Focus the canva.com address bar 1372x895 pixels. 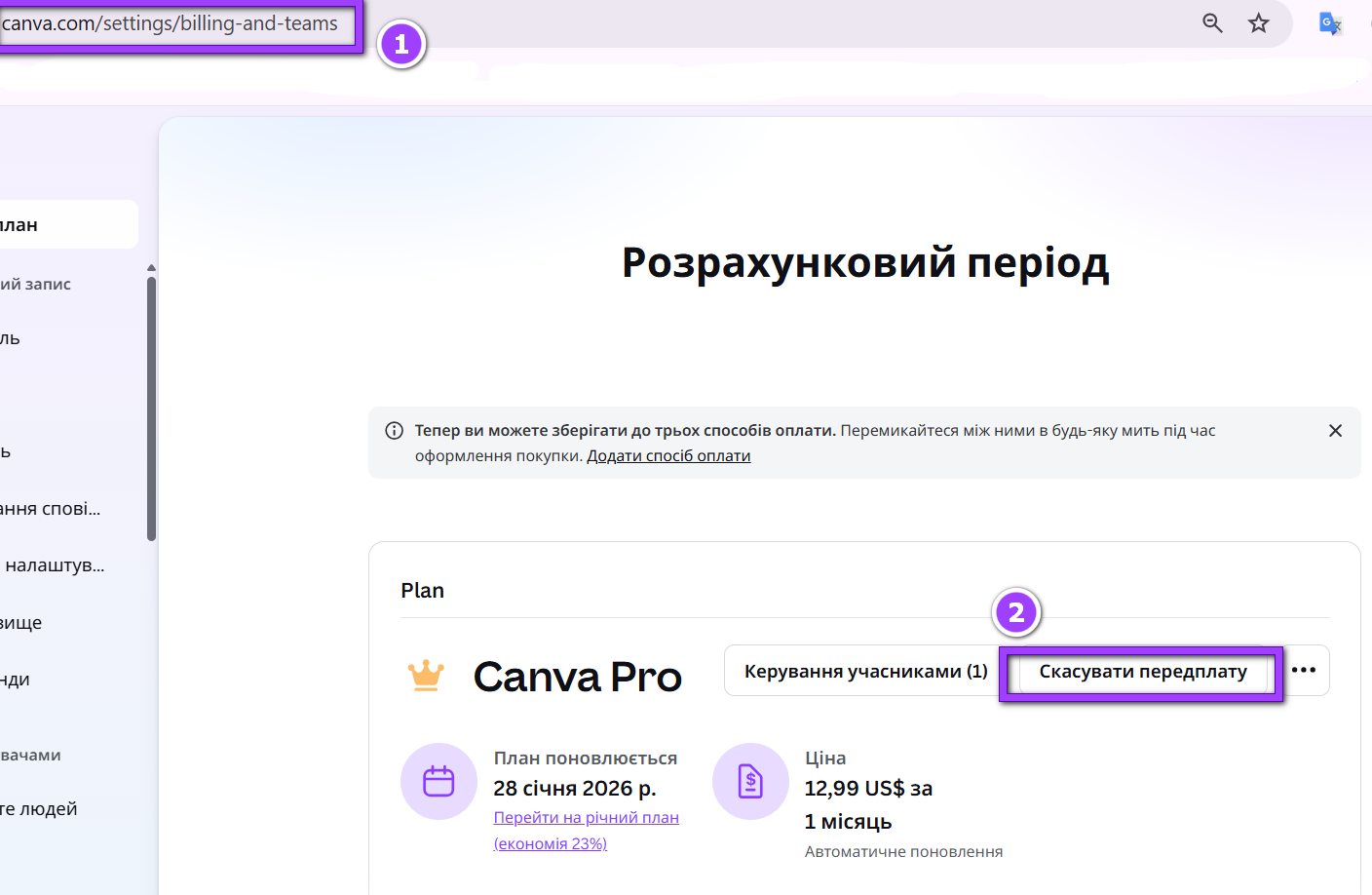pos(171,23)
